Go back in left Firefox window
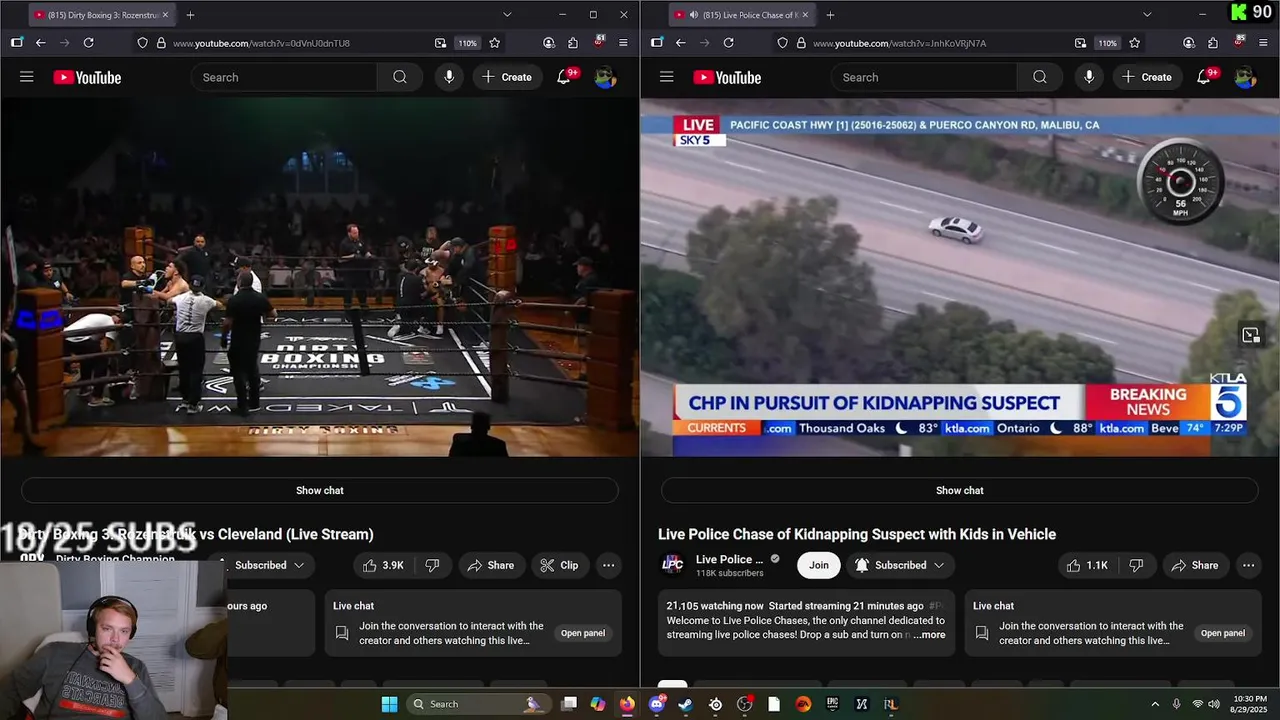 tap(40, 43)
